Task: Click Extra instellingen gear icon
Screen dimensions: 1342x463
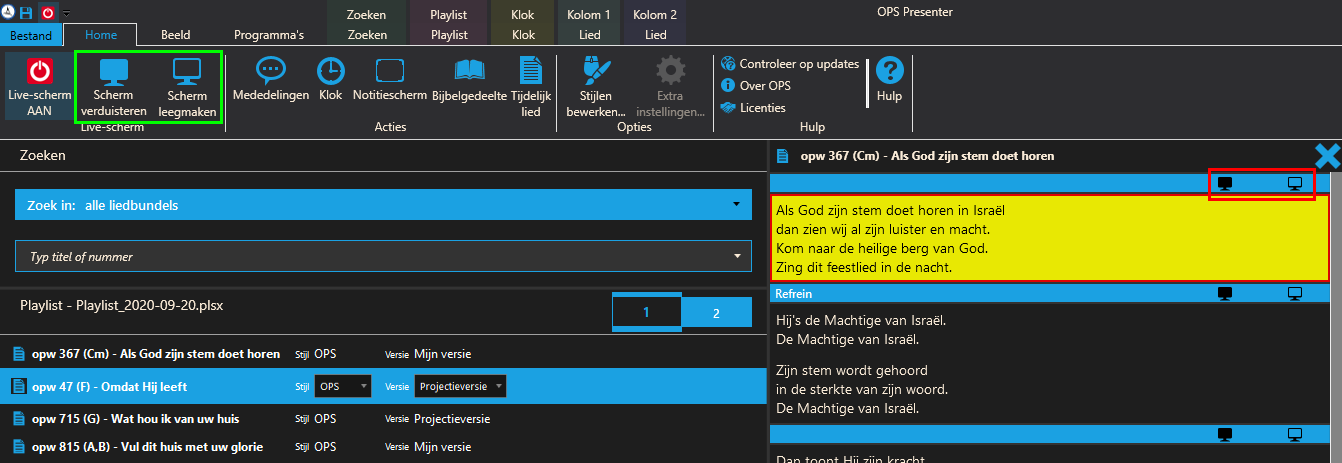Action: pyautogui.click(x=670, y=86)
